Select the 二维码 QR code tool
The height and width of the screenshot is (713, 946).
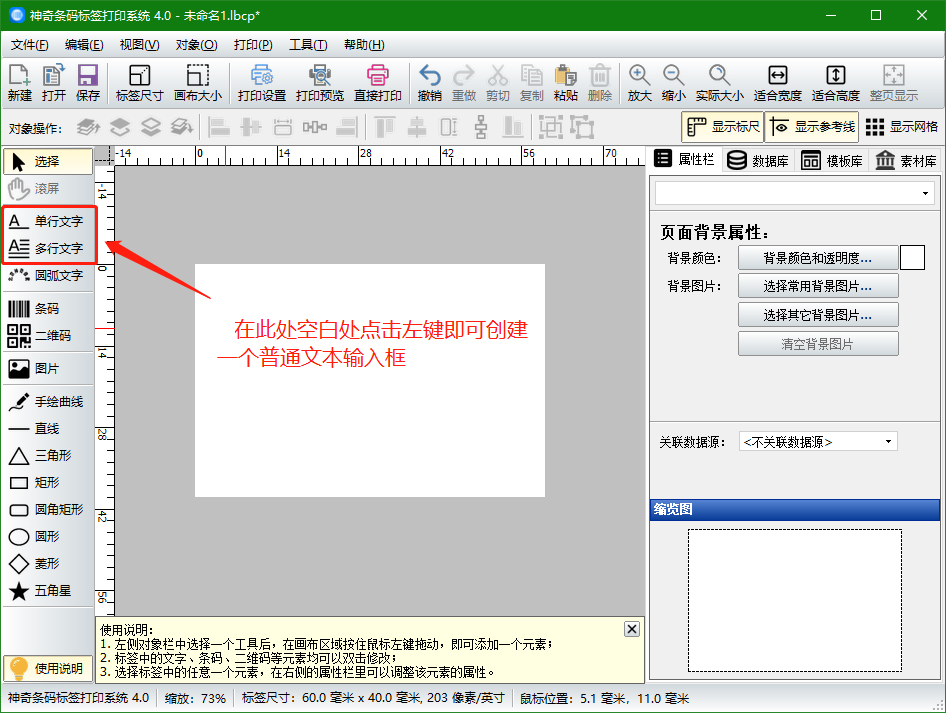click(47, 336)
